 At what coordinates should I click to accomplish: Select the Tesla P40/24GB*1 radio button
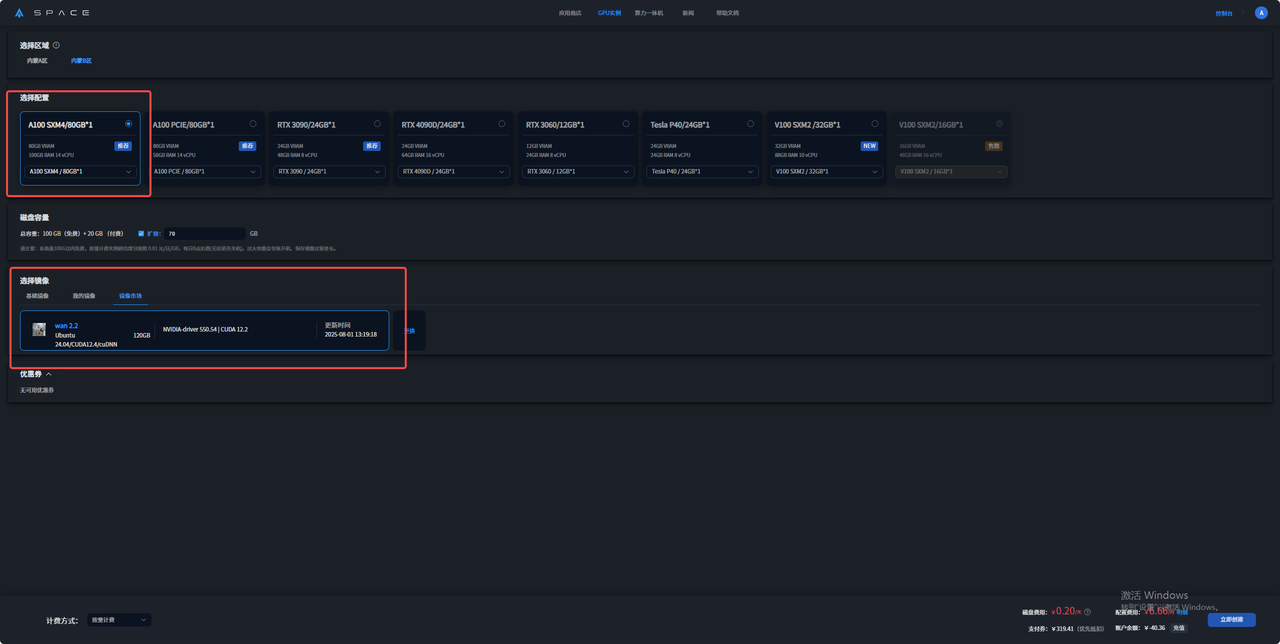[x=751, y=124]
